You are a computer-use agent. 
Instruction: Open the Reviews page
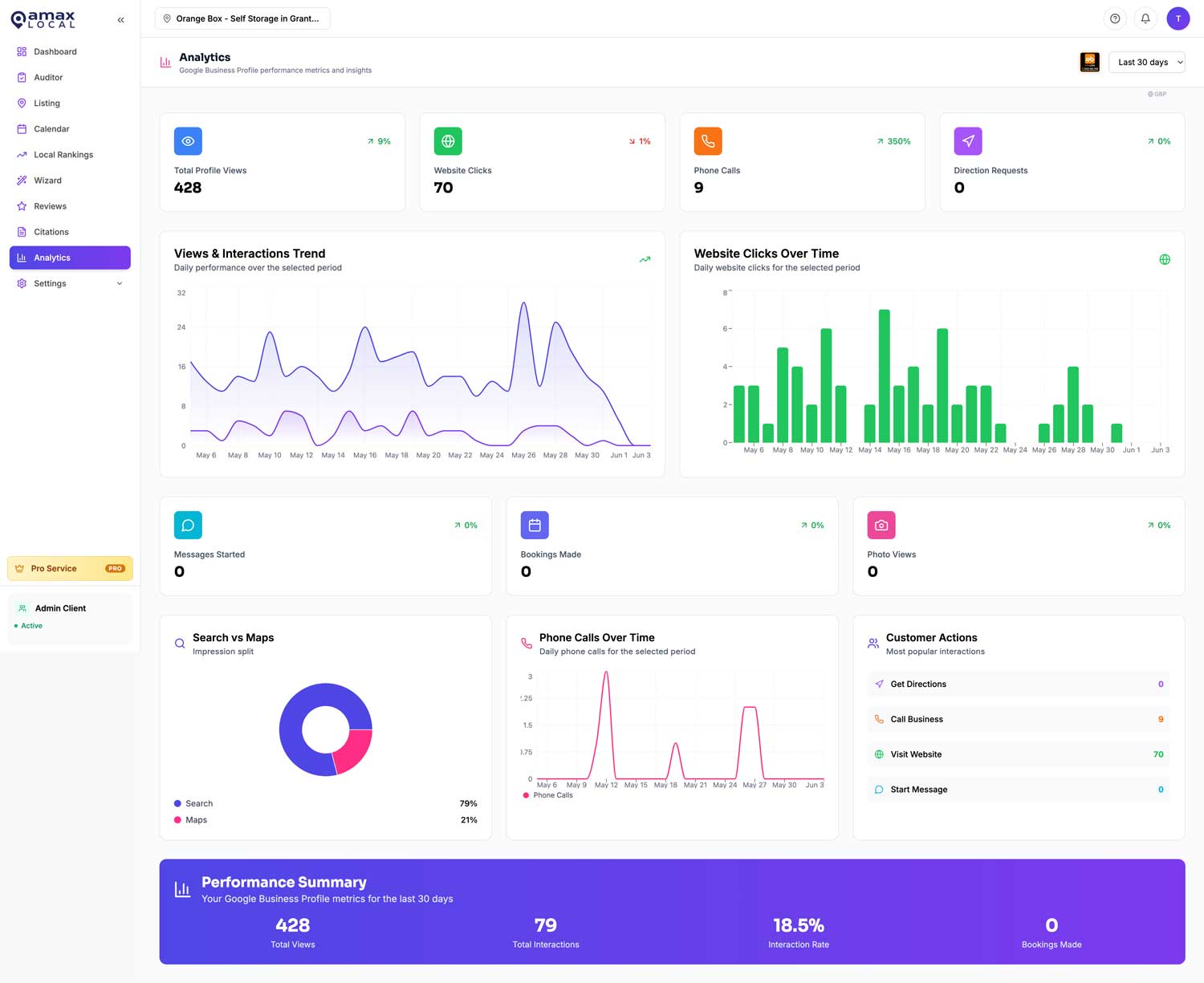[70, 205]
